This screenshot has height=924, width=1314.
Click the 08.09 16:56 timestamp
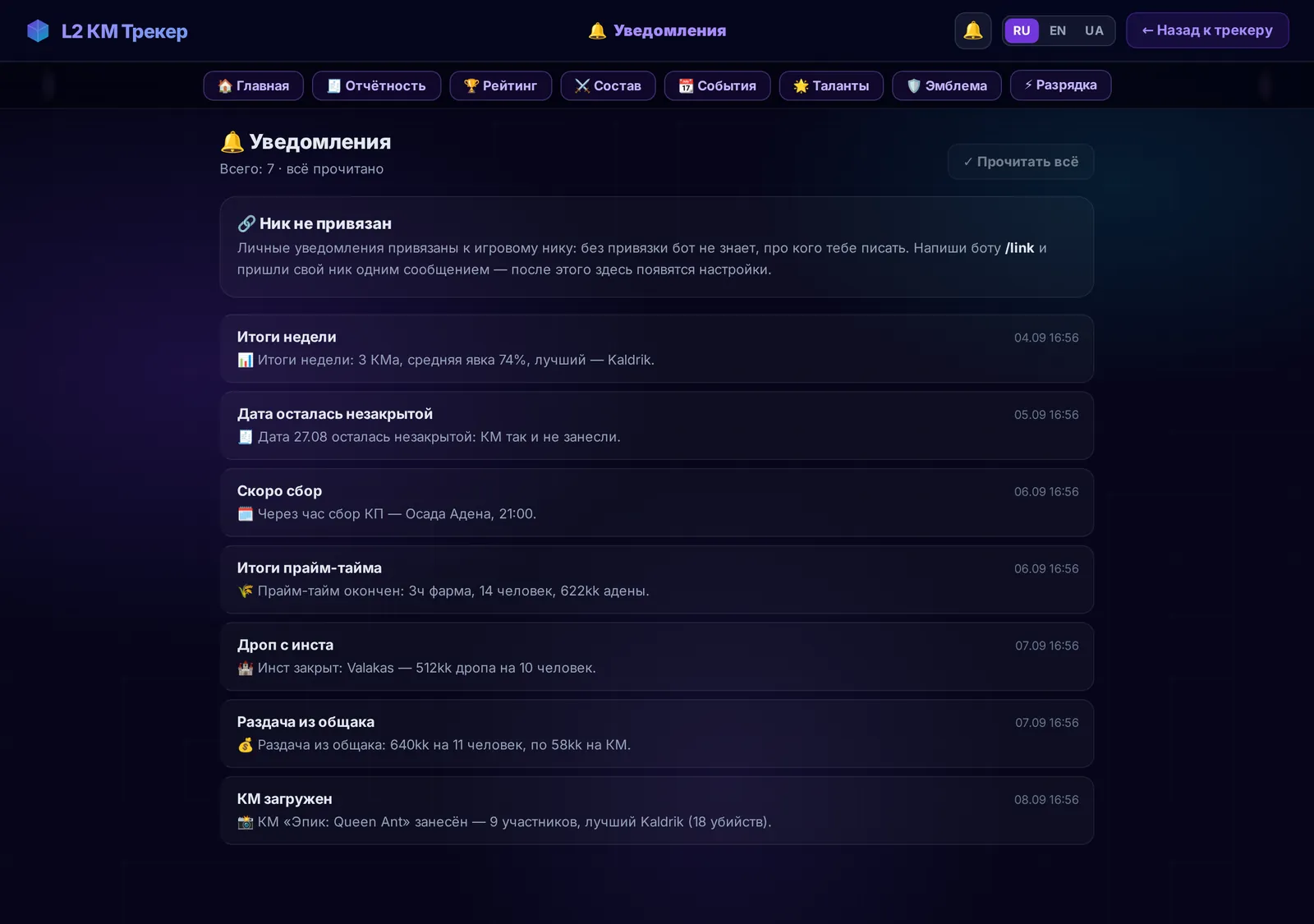1046,800
